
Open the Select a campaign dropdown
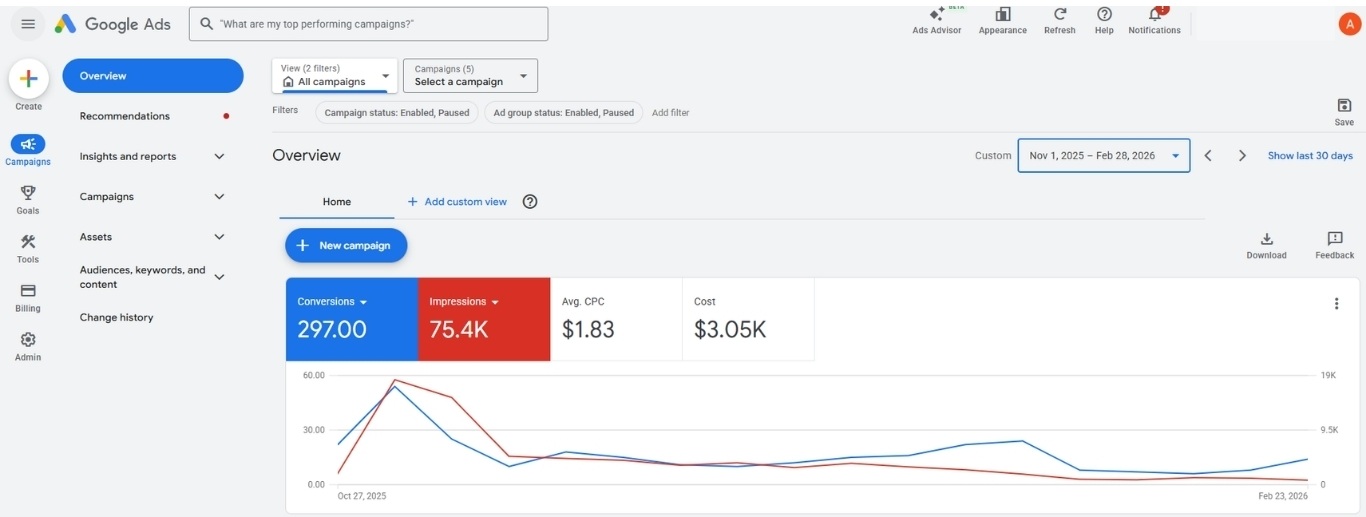click(x=470, y=76)
